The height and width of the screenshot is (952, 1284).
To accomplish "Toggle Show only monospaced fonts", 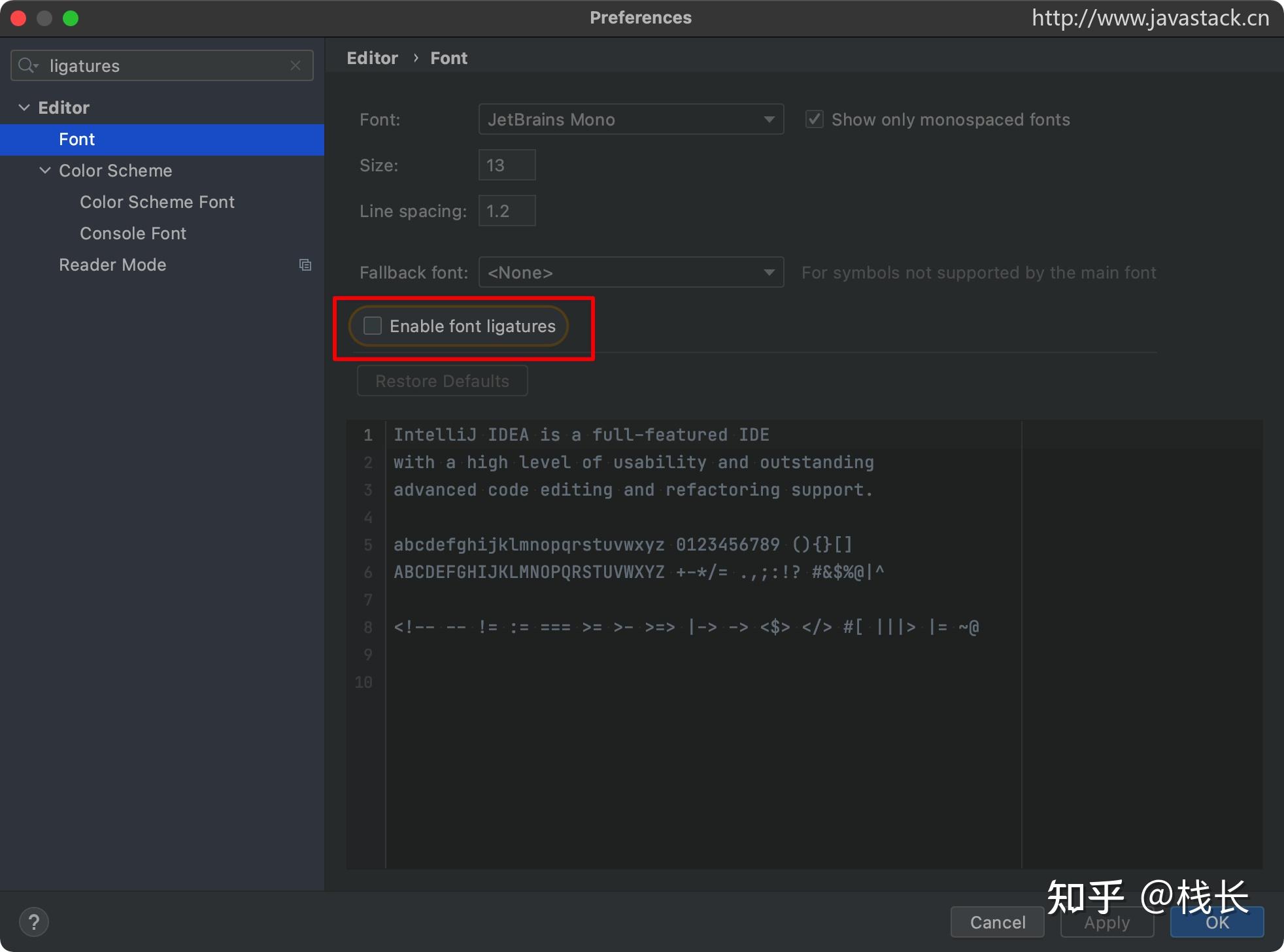I will pyautogui.click(x=814, y=119).
